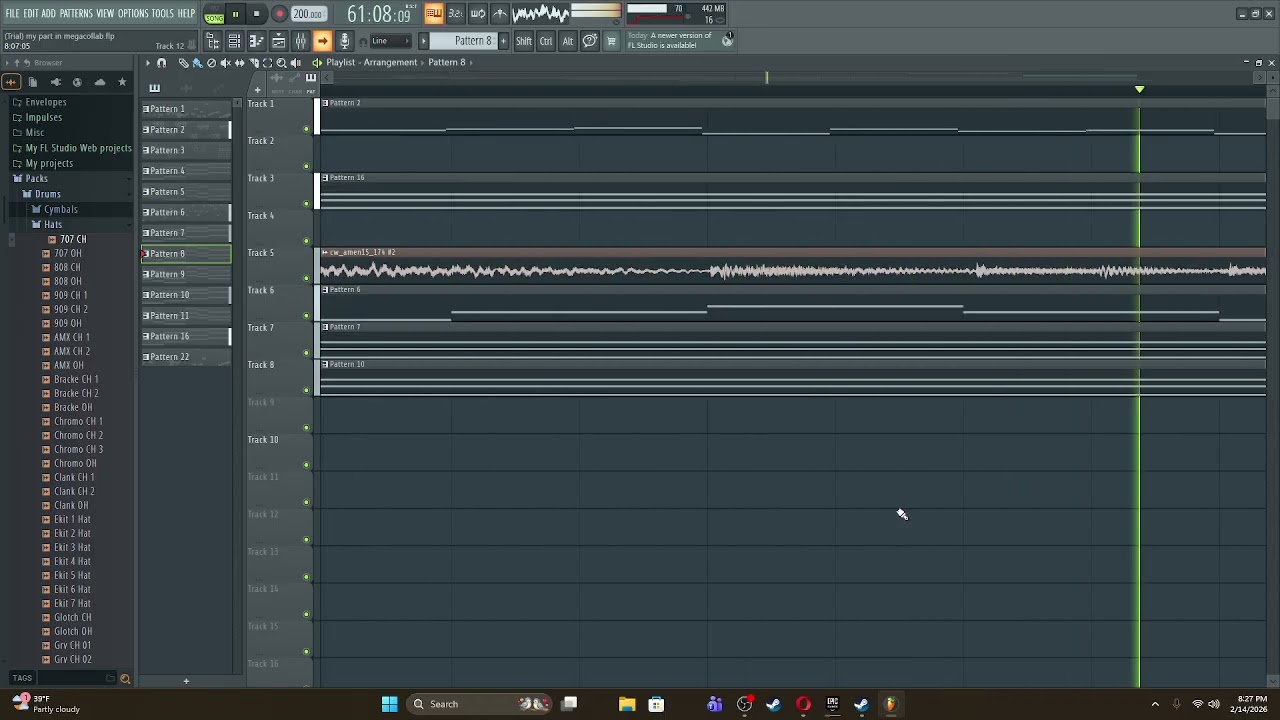Mute Track 5 via green dot
Image resolution: width=1280 pixels, height=720 pixels.
tap(306, 278)
